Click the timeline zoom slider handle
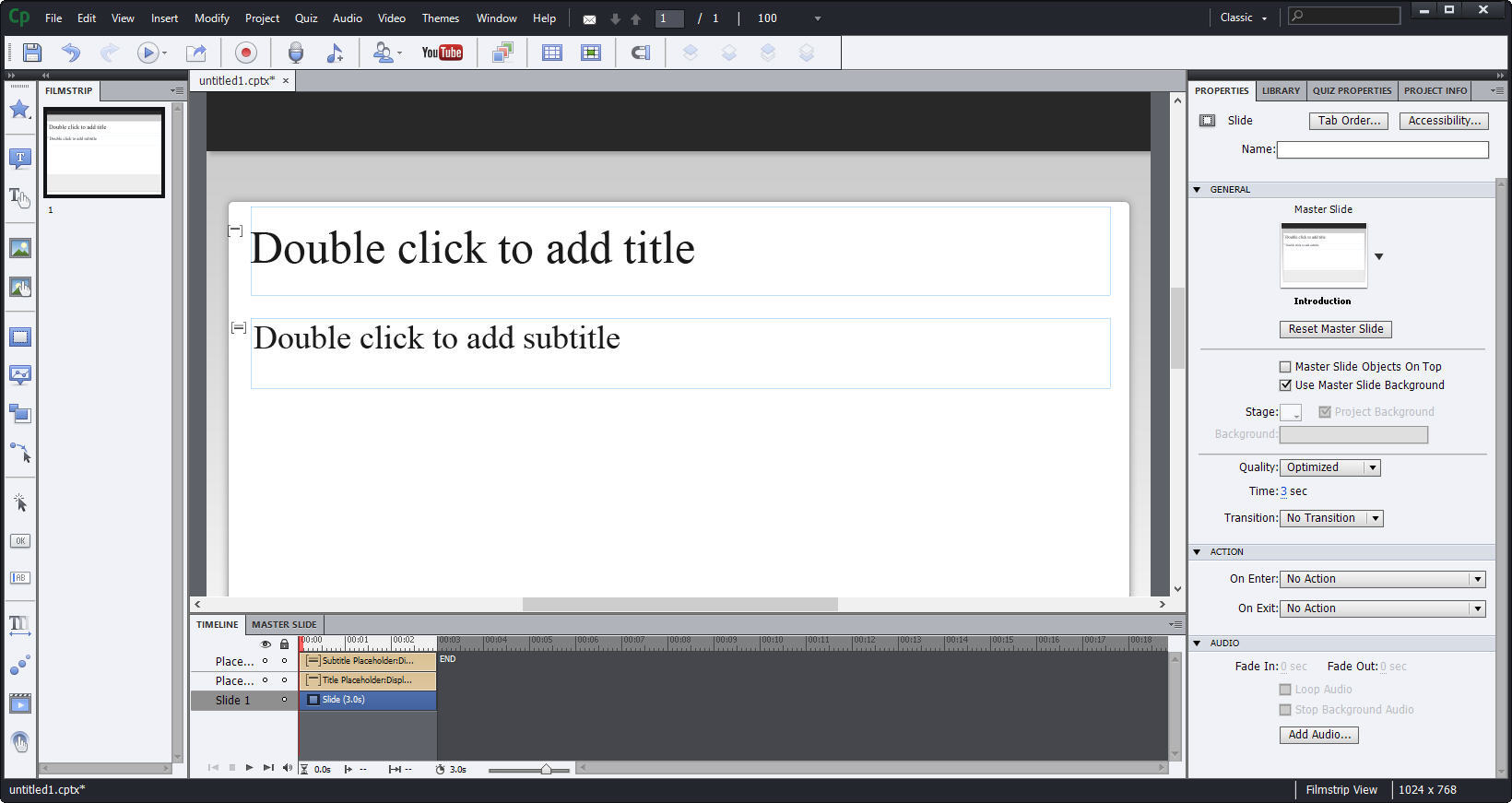The height and width of the screenshot is (803, 1512). (x=546, y=769)
